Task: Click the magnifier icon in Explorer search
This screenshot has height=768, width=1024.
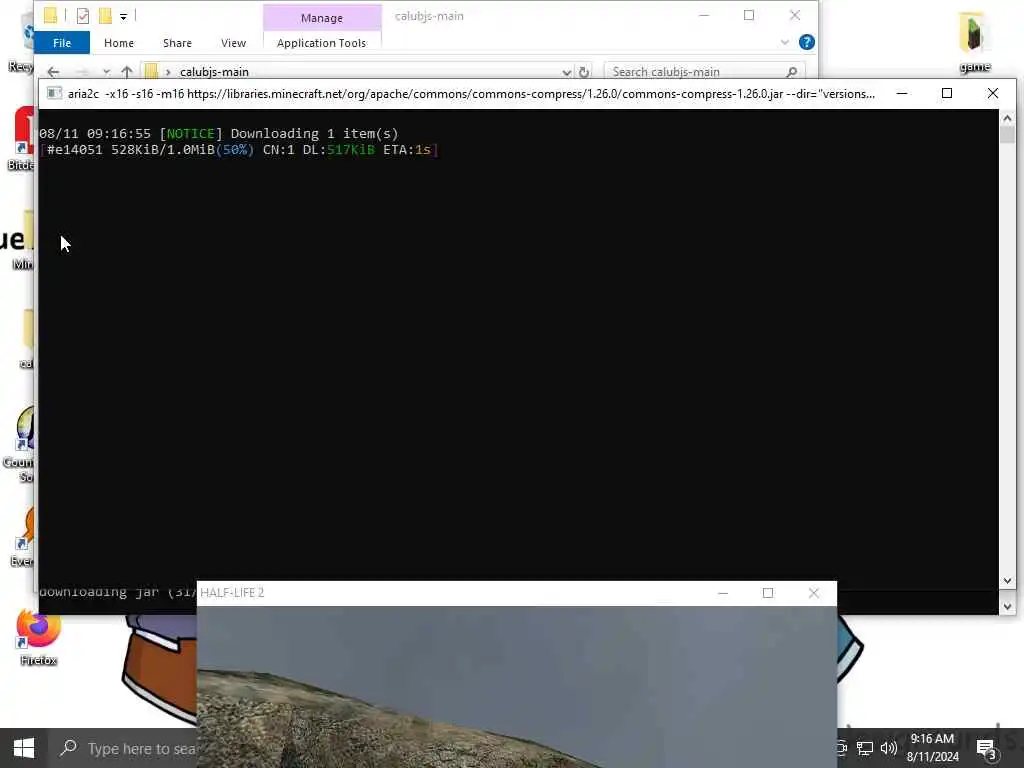Action: pyautogui.click(x=792, y=72)
